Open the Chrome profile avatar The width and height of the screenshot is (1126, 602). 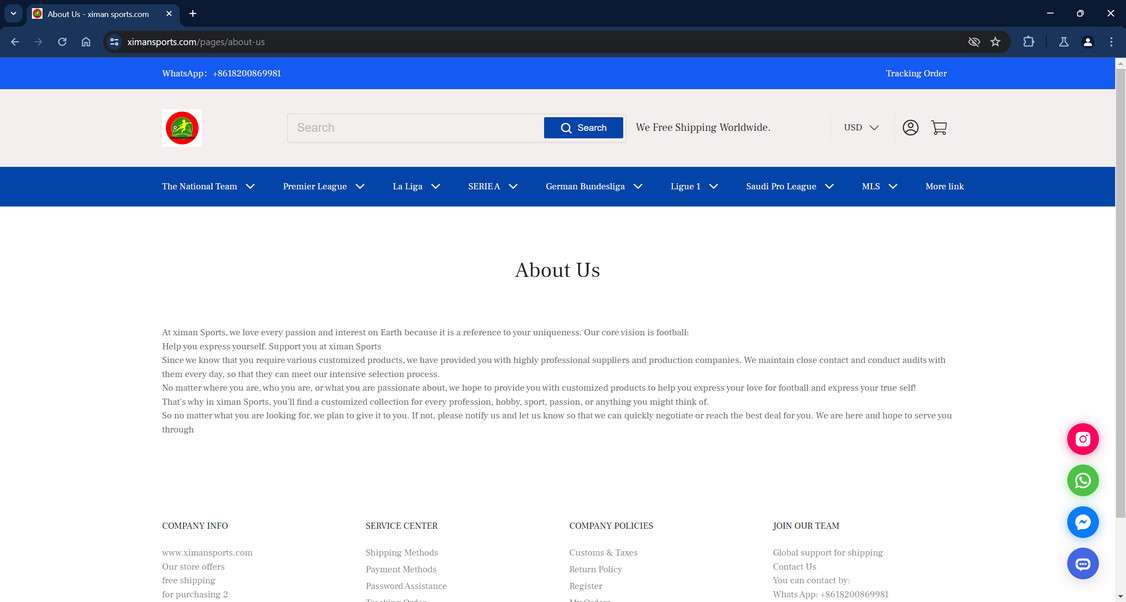(1087, 42)
